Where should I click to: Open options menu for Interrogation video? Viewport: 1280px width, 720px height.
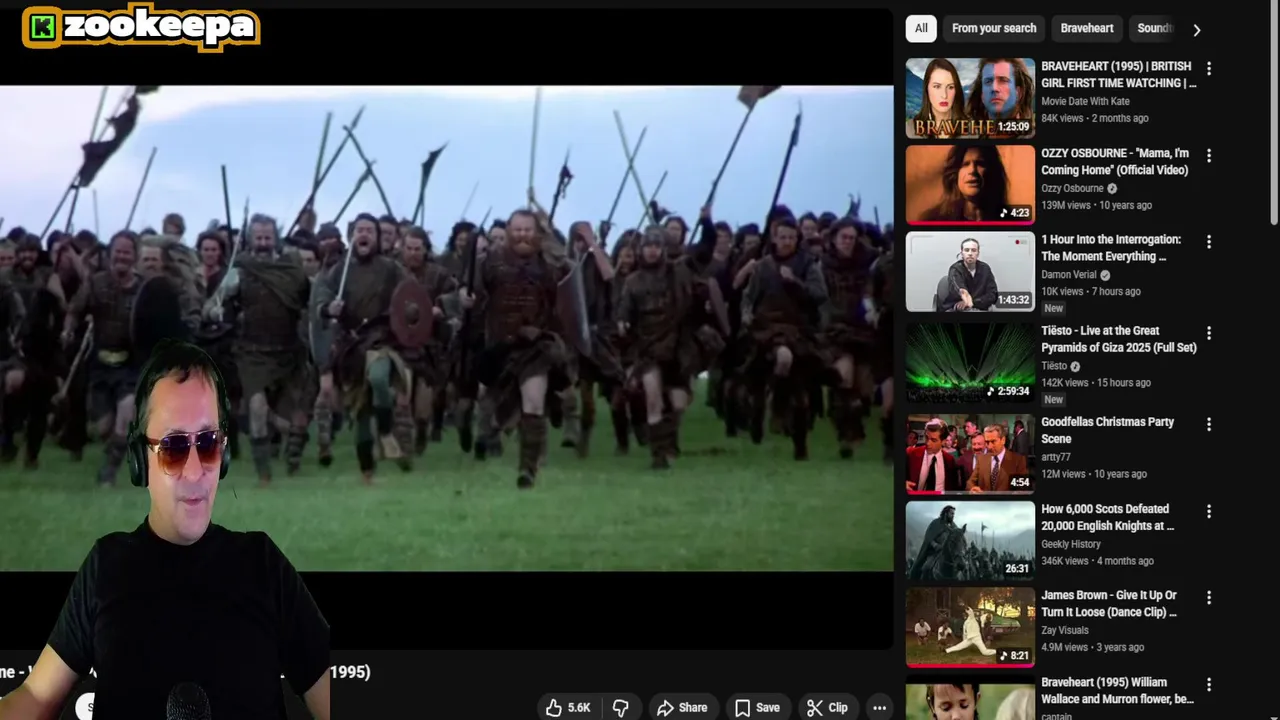pos(1209,241)
